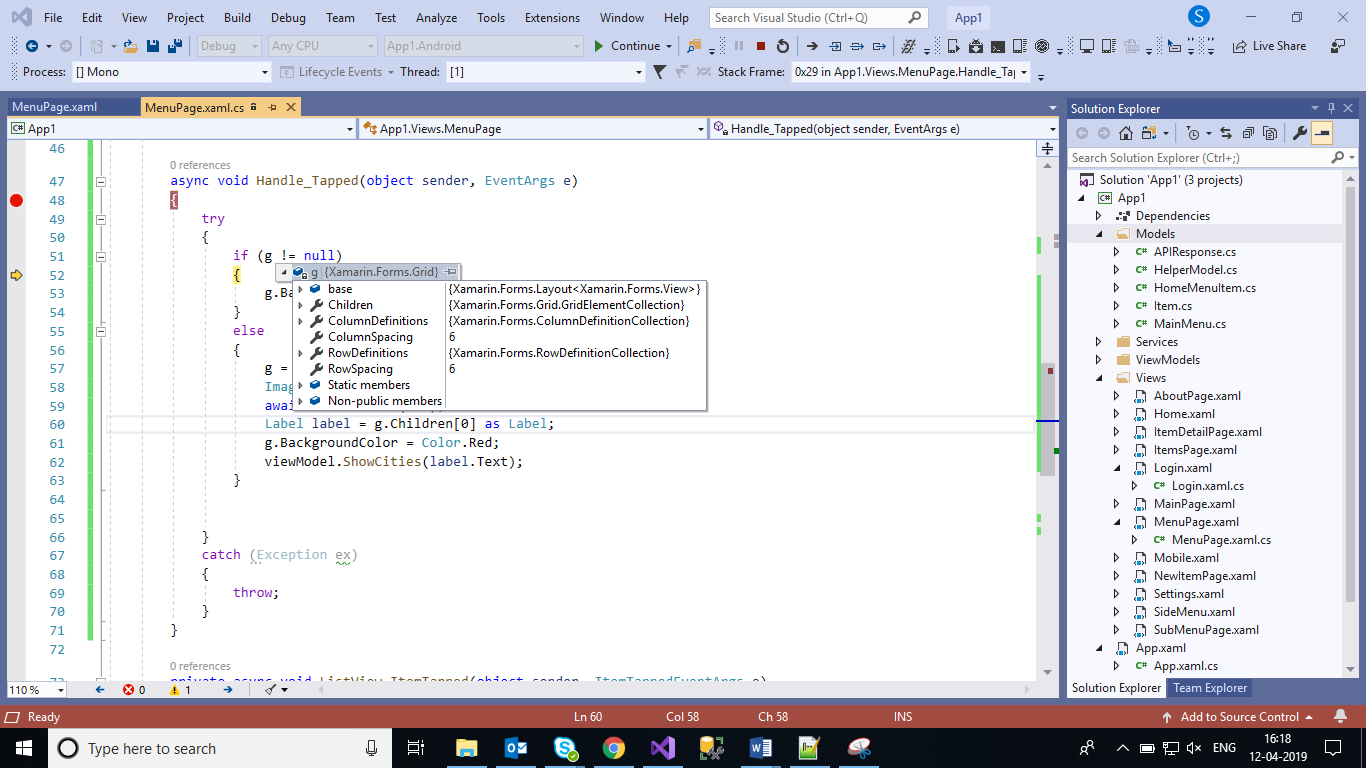The width and height of the screenshot is (1366, 768).
Task: Open Google Chrome from the taskbar
Action: [614, 748]
